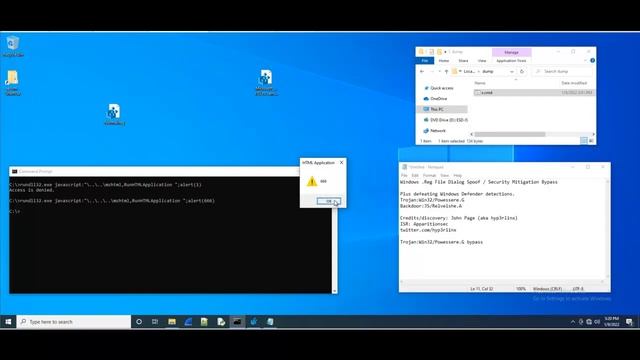The image size is (640, 360).
Task: Expand the File Explorer ribbon chevron
Action: (x=585, y=60)
